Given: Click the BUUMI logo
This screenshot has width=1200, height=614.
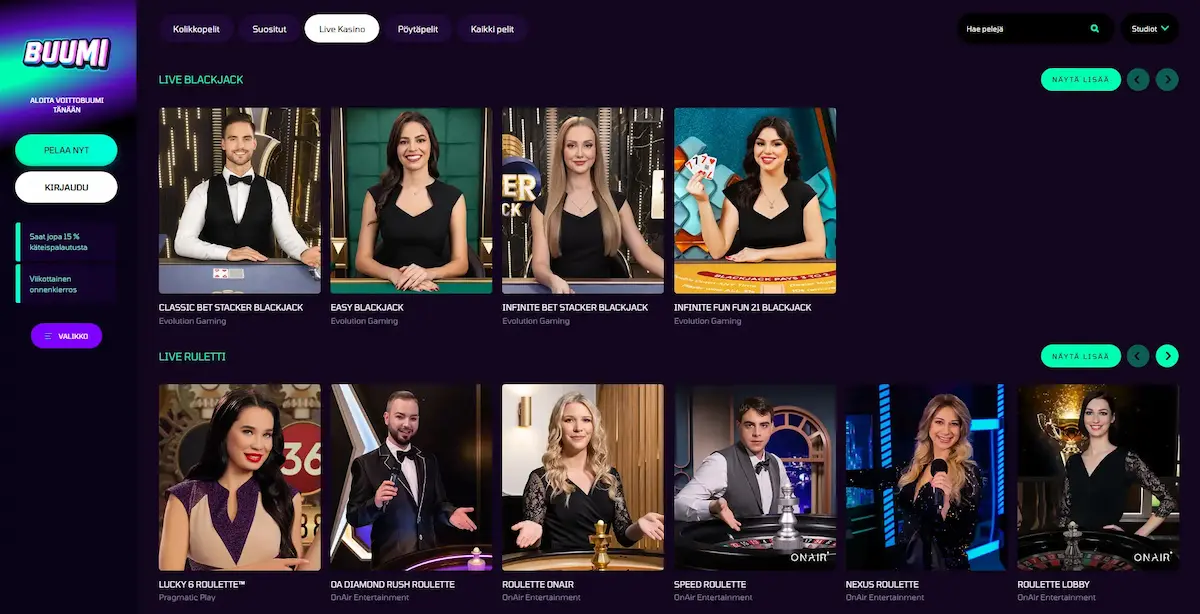Looking at the screenshot, I should 66,53.
